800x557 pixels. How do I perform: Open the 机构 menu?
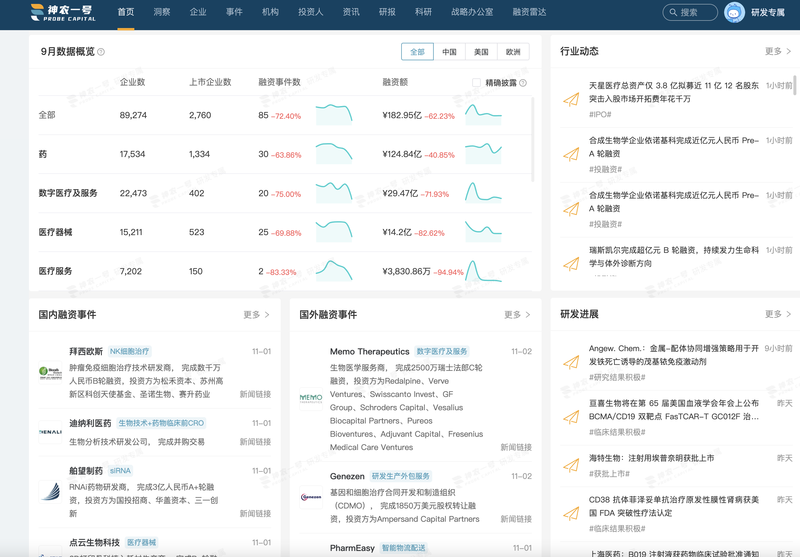[270, 12]
